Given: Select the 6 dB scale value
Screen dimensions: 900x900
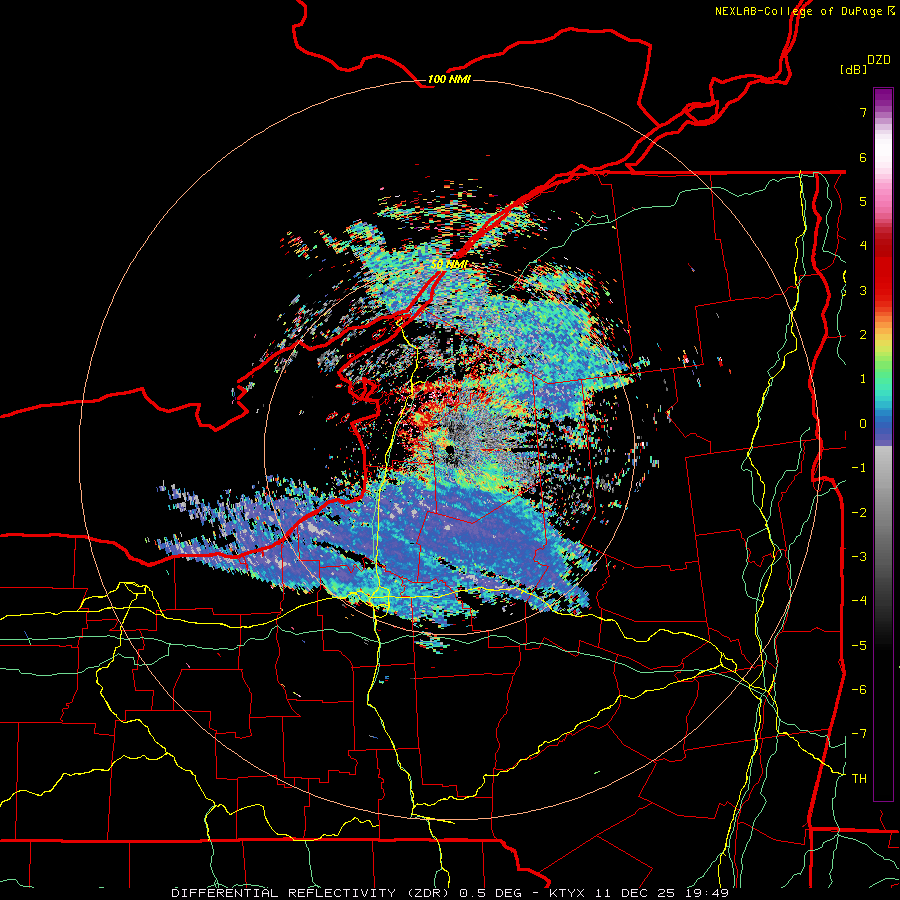Looking at the screenshot, I should [863, 157].
